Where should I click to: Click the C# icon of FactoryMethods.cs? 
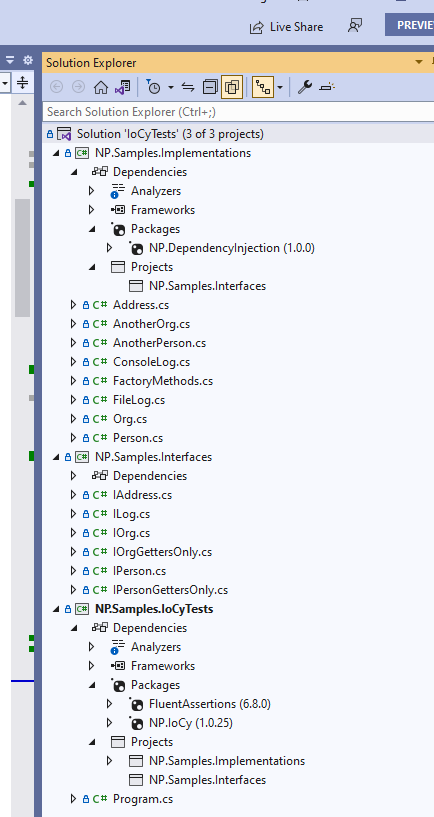tap(100, 381)
